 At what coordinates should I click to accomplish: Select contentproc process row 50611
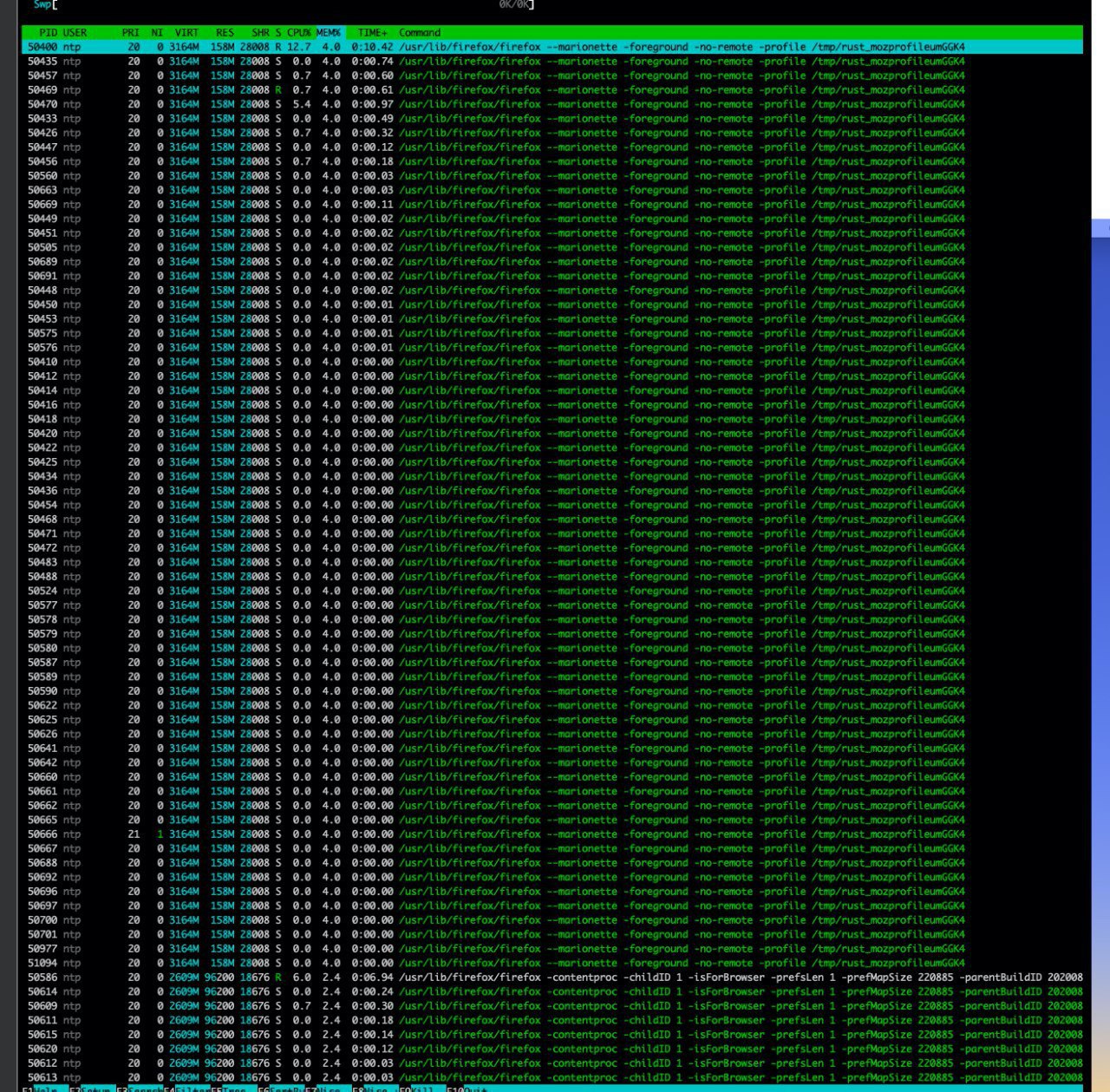tap(552, 1020)
